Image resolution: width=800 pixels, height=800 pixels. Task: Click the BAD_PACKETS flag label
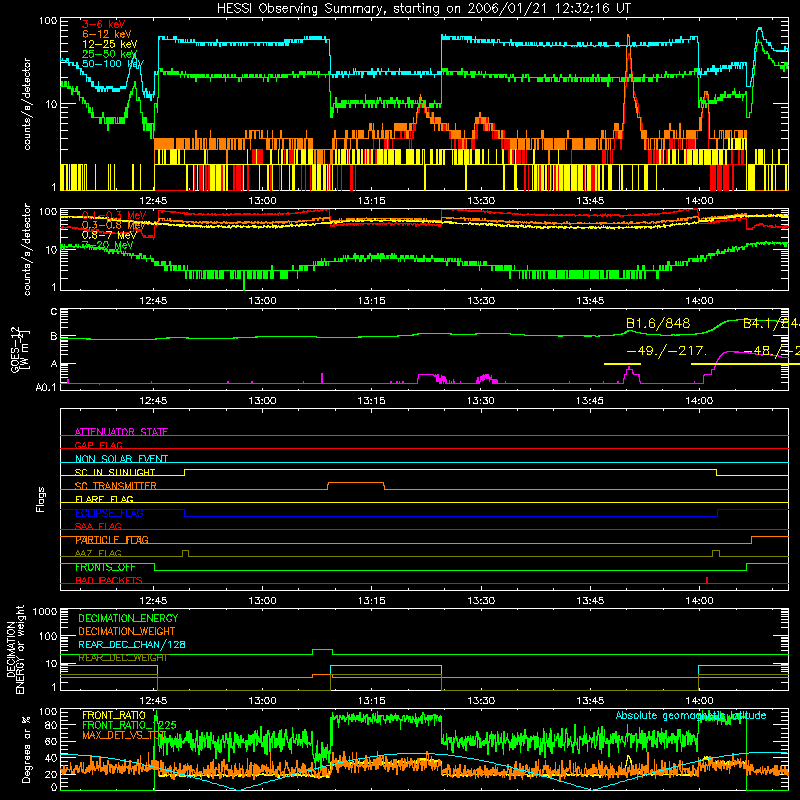pos(109,580)
